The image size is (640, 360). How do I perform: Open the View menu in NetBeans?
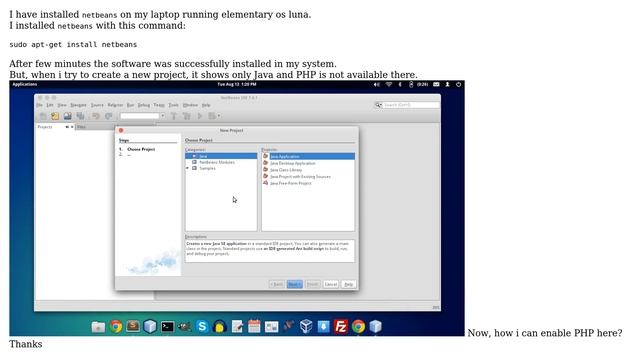[x=62, y=105]
